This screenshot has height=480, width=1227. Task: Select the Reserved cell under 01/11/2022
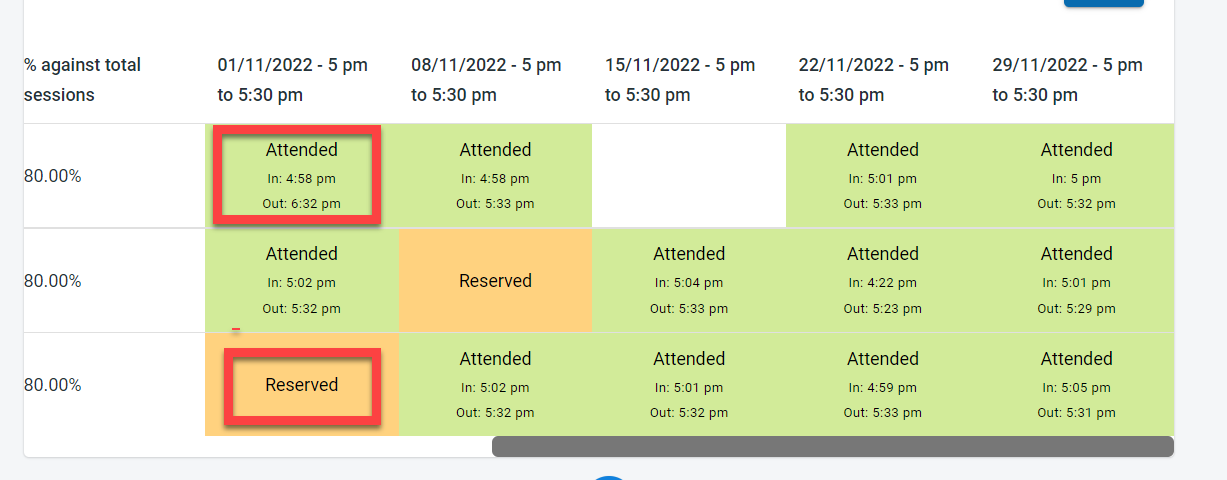coord(301,385)
